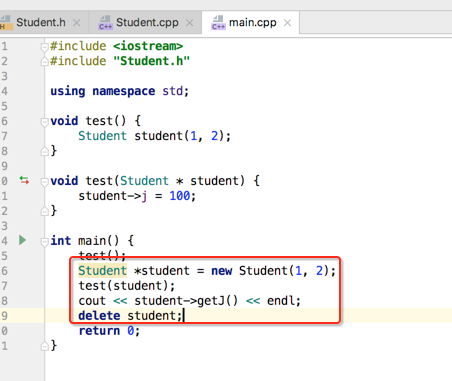Click the highlighted Student type on new line
The width and height of the screenshot is (452, 381).
[102, 271]
